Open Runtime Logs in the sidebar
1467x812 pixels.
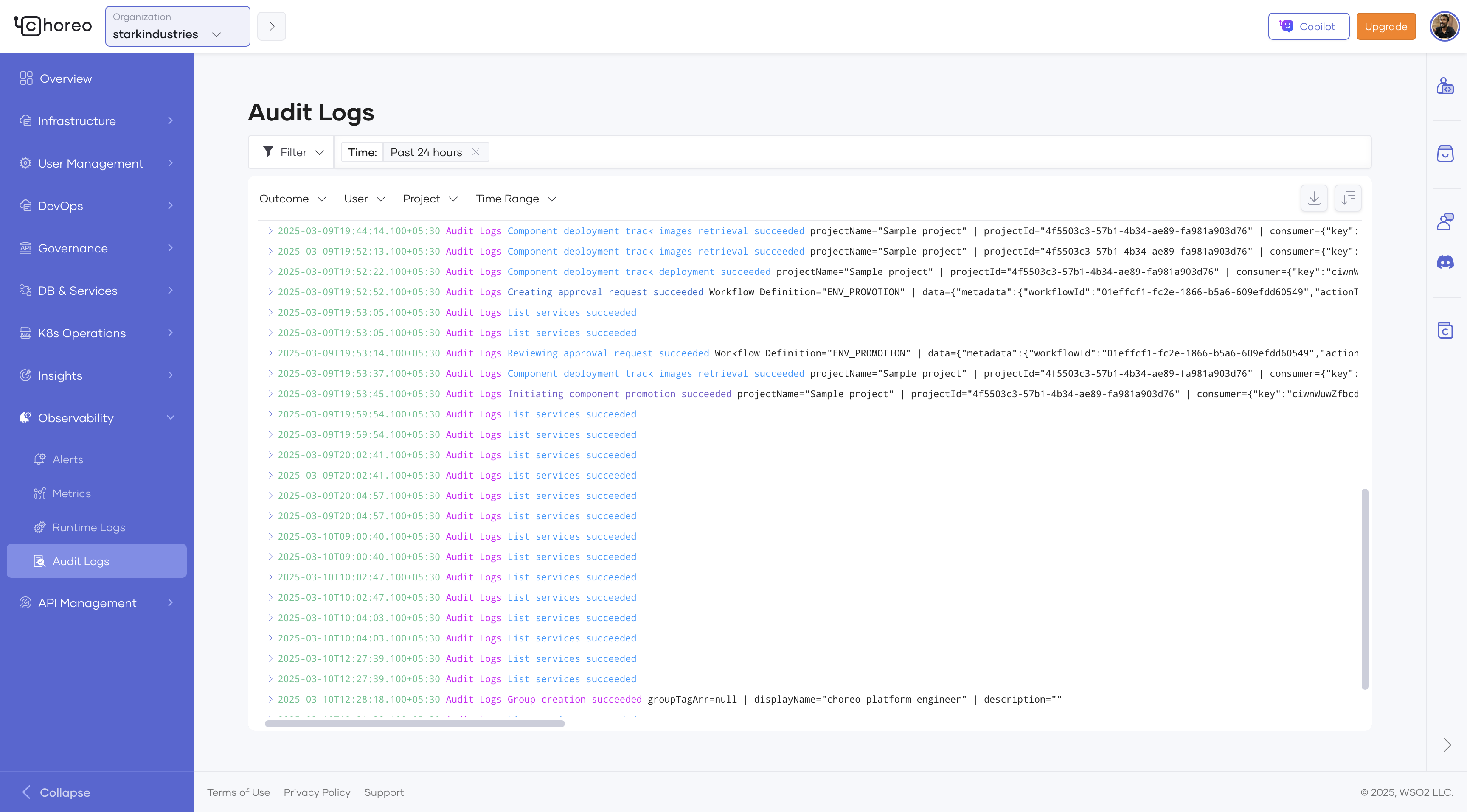click(x=88, y=527)
